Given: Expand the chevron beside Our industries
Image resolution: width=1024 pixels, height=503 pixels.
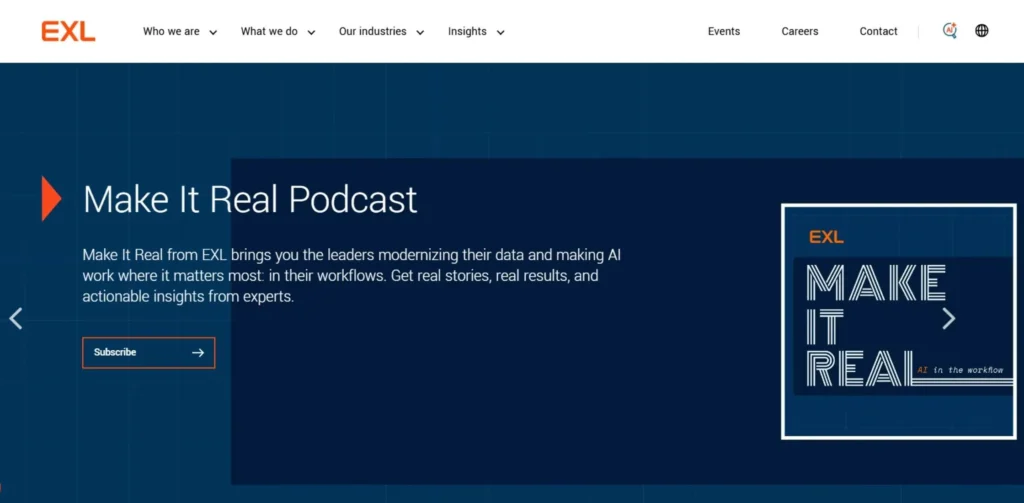Looking at the screenshot, I should (420, 32).
